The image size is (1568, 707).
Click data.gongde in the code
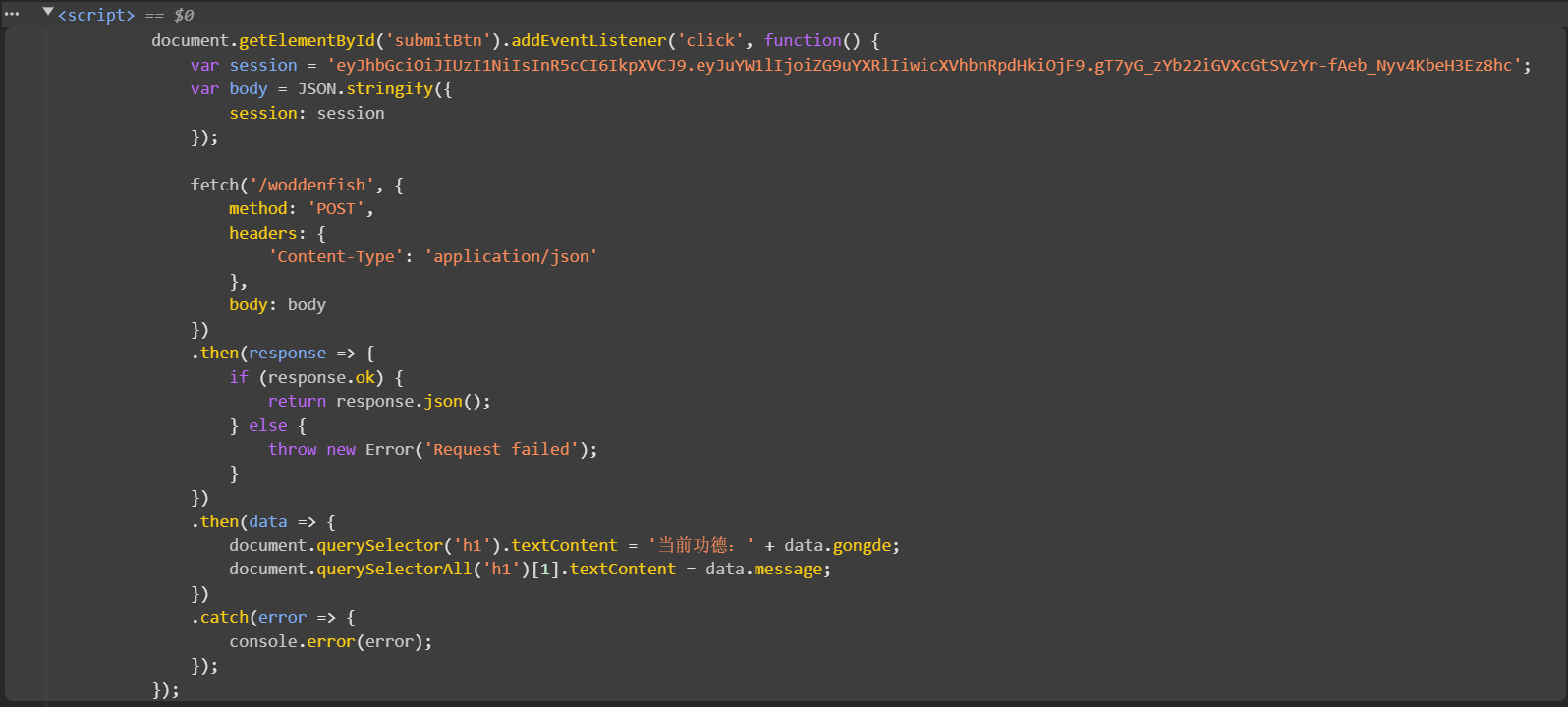coord(841,545)
